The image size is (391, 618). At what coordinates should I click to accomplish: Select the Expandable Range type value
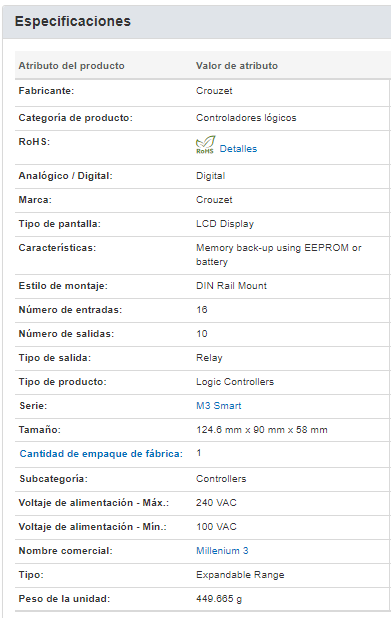pos(240,575)
